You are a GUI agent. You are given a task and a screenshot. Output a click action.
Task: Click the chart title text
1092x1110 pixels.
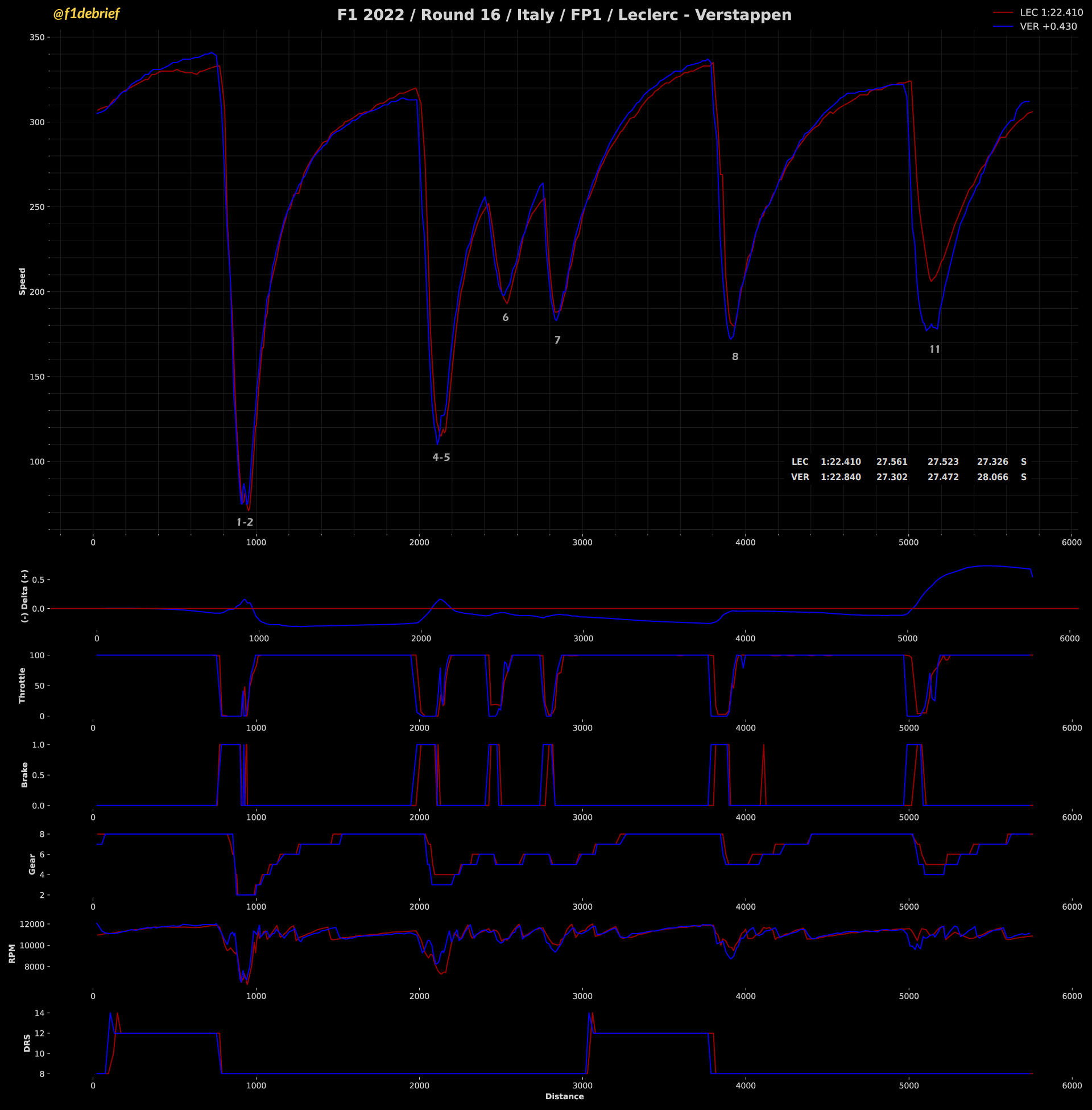point(564,15)
